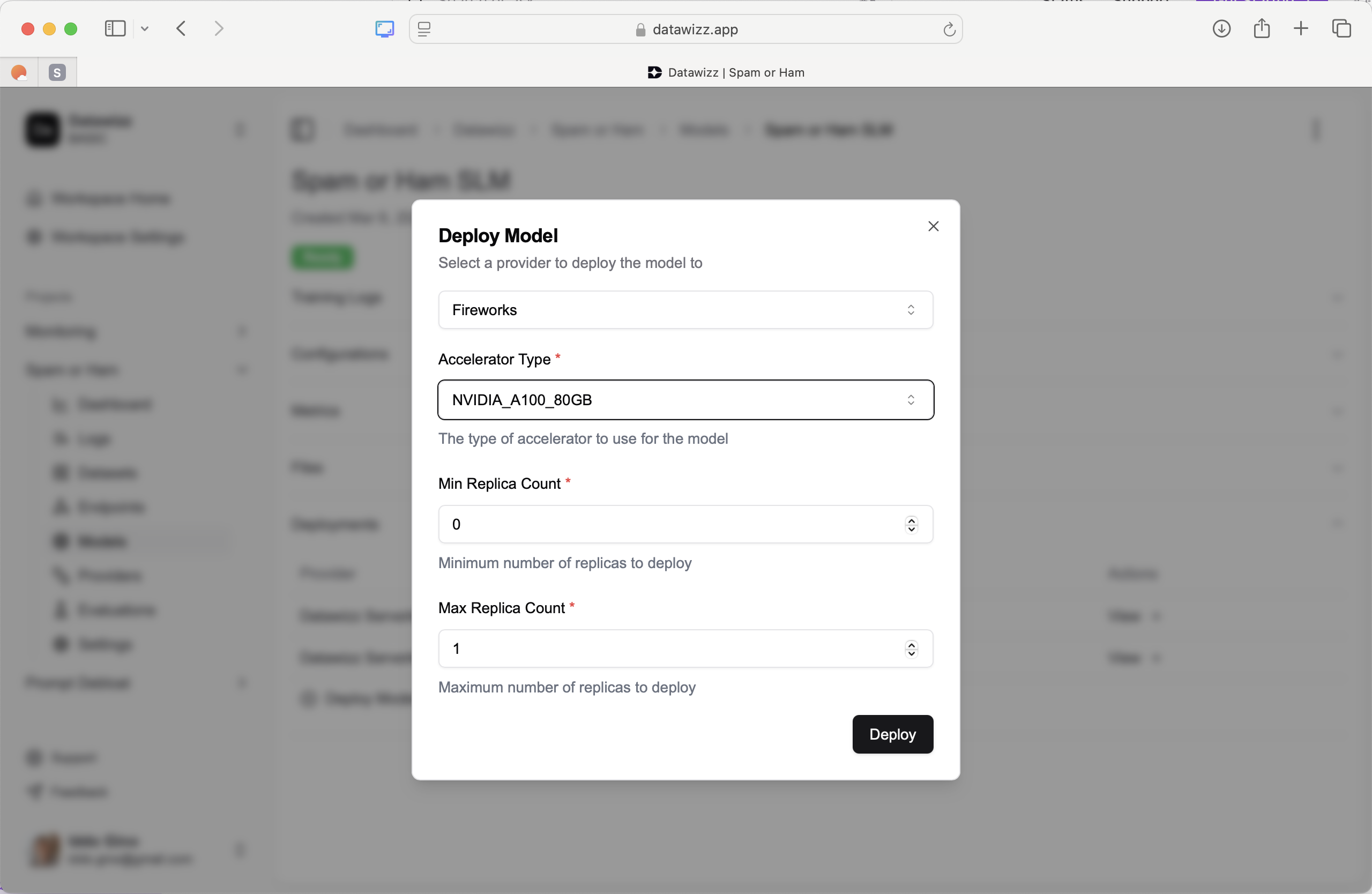Switch to the Datawizz Spam or Ham tab
The height and width of the screenshot is (894, 1372).
725,72
